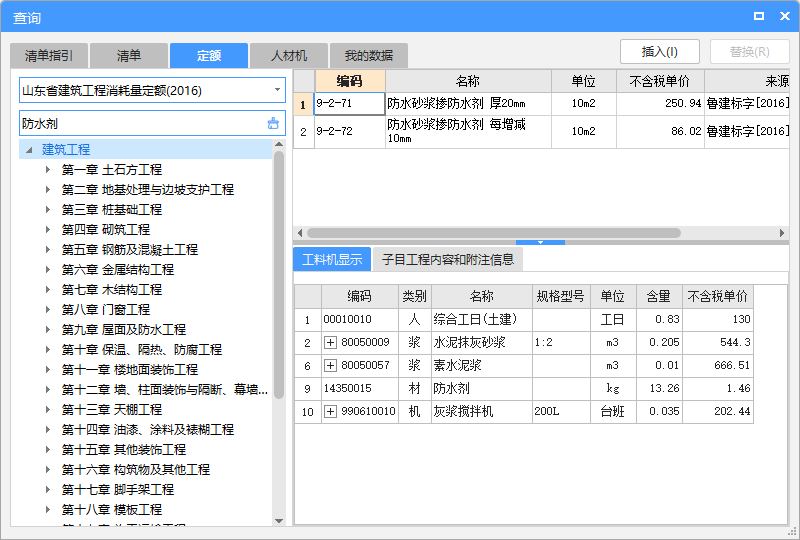
Task: Click the 替换(R) button
Action: [x=749, y=52]
